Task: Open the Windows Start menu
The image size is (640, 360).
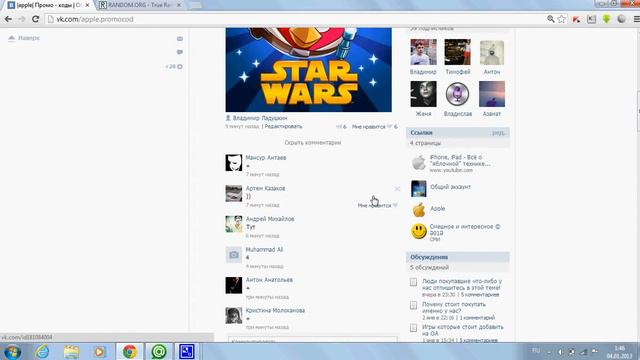Action: pos(12,351)
